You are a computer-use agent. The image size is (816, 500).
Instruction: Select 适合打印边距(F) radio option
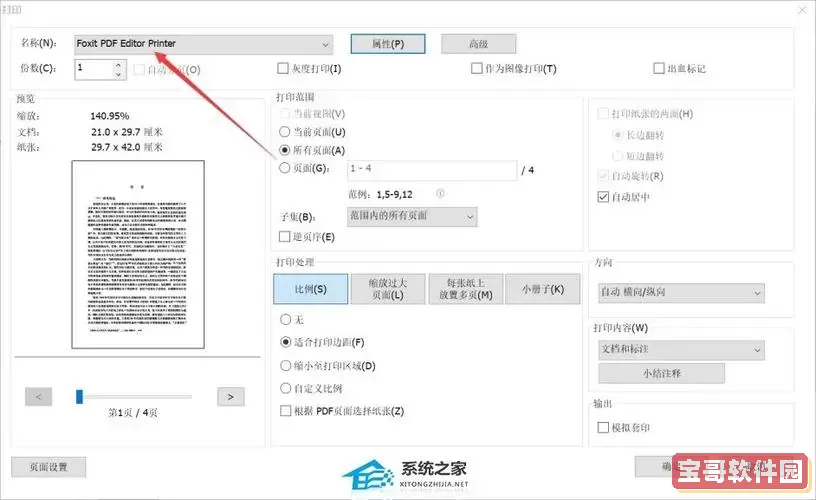point(286,342)
